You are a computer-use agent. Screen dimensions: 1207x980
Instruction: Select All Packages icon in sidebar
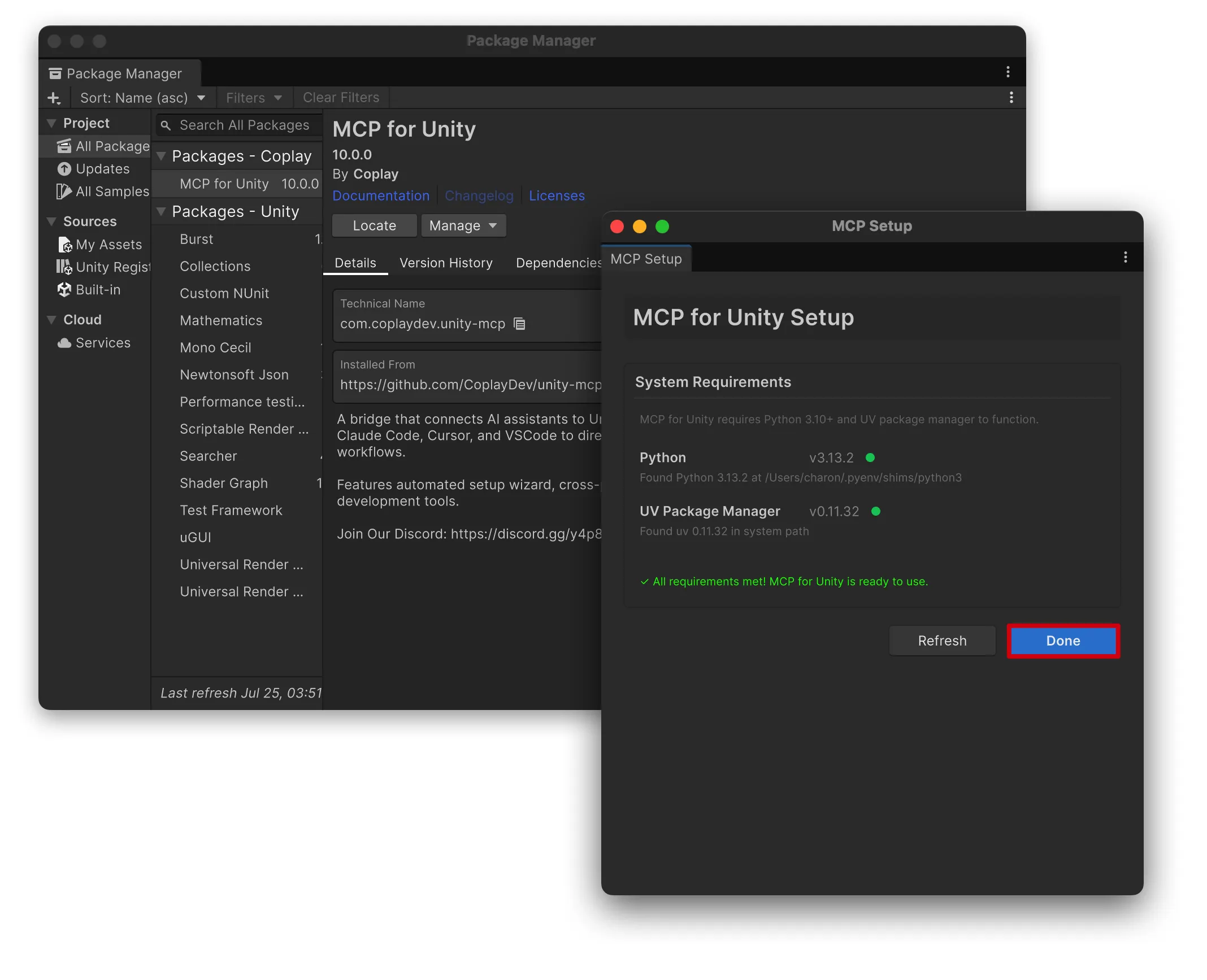pos(64,146)
